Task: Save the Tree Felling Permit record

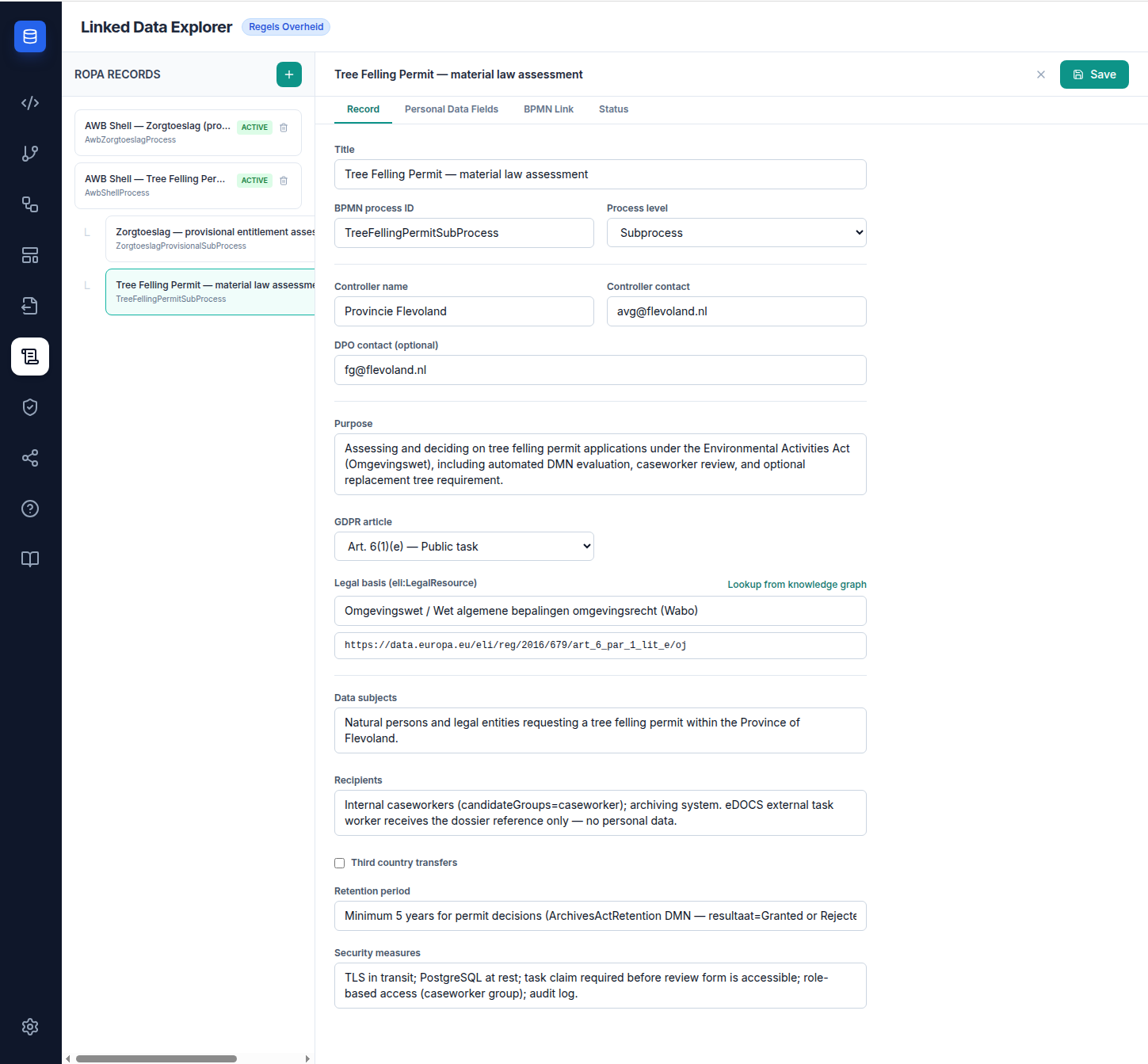Action: tap(1094, 74)
